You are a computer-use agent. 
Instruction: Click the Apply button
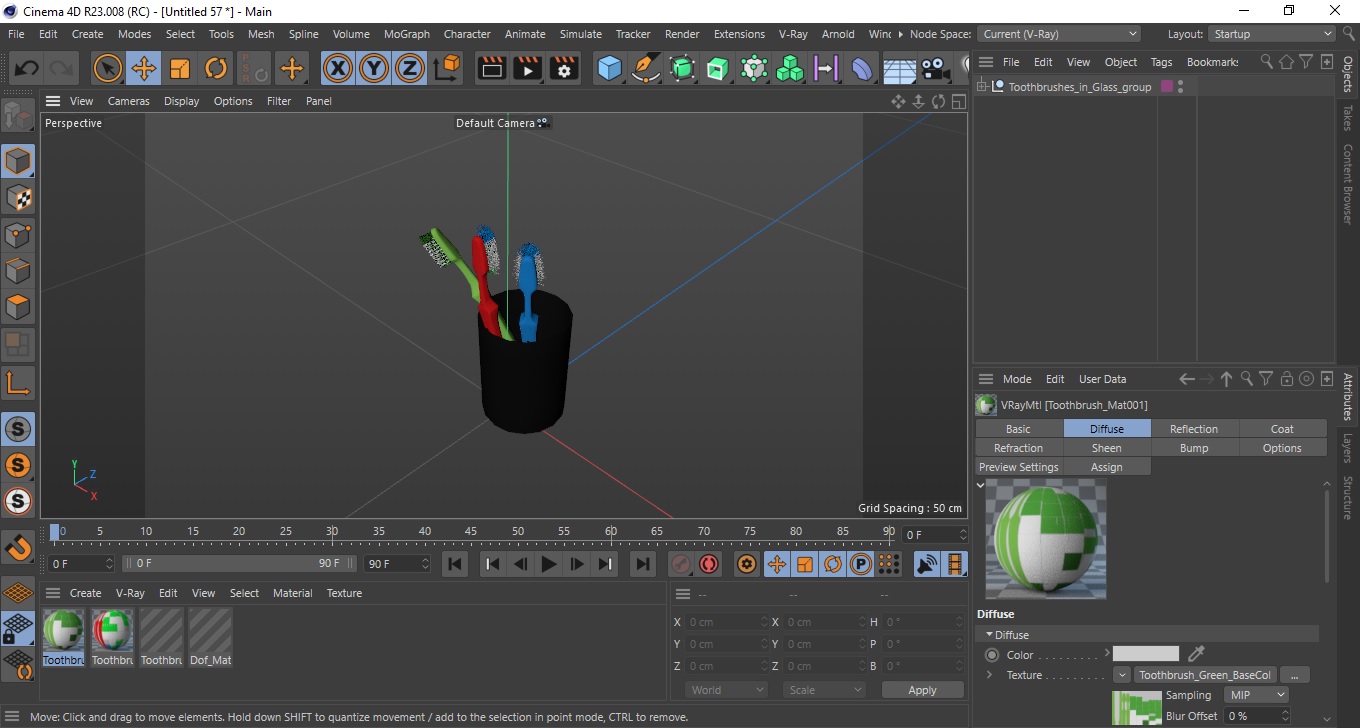point(922,690)
